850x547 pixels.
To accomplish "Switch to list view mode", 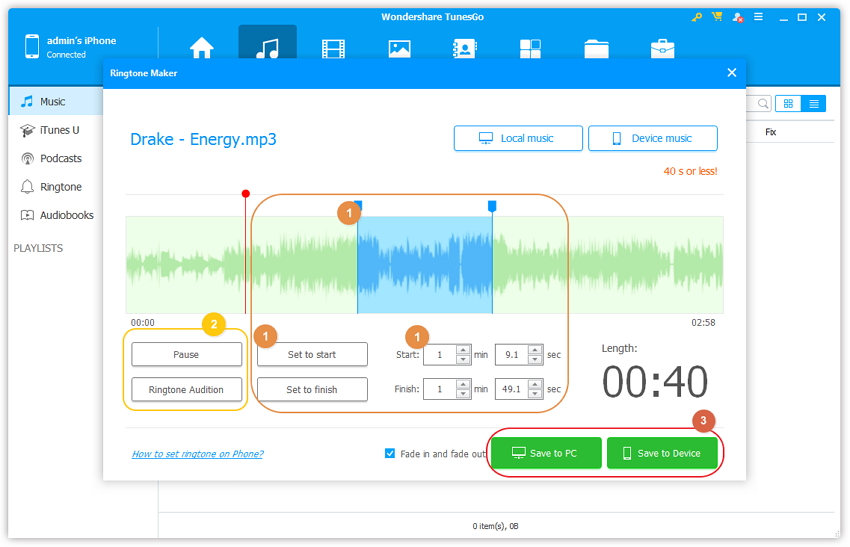I will [814, 103].
